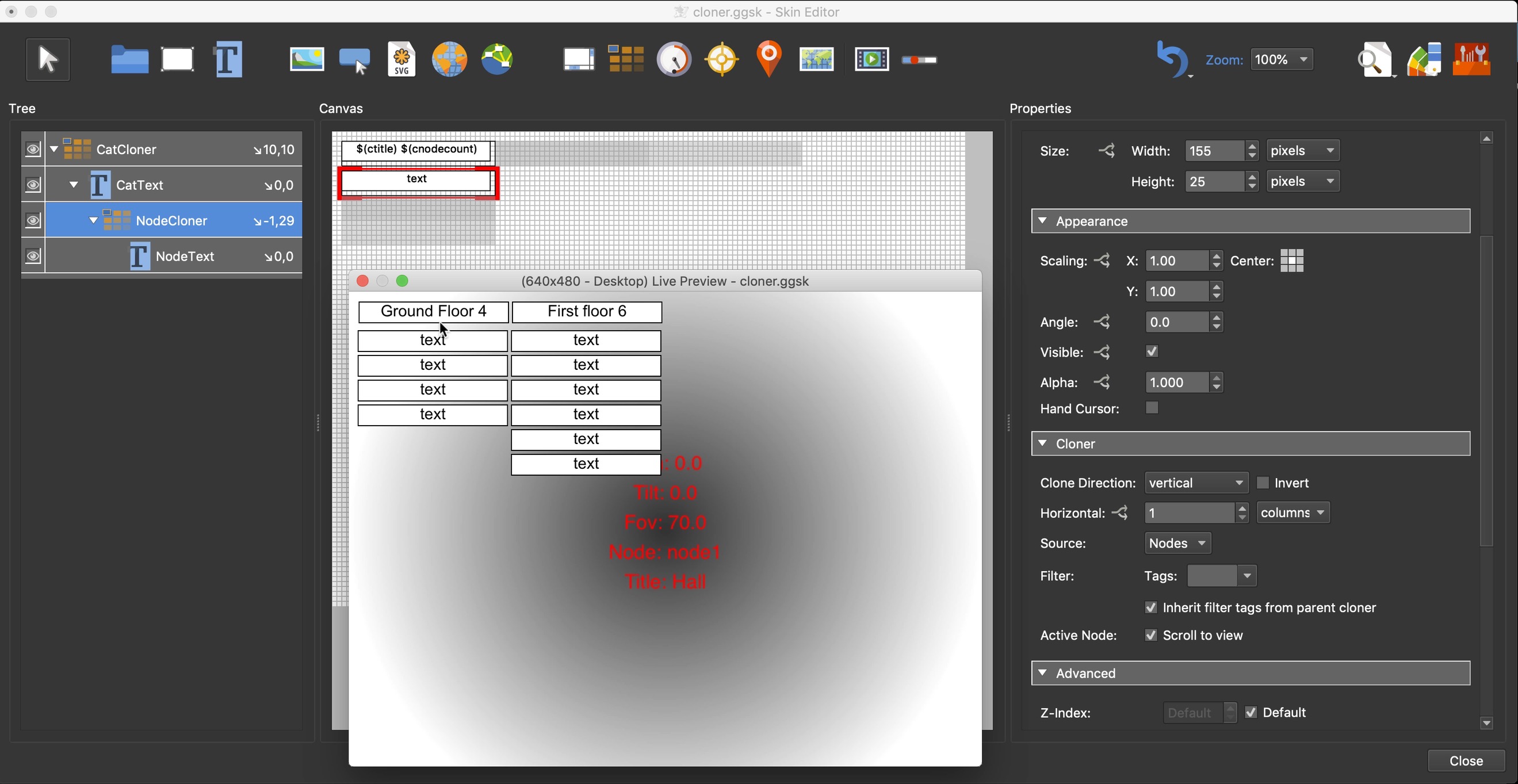
Task: Toggle visibility eye of CatText
Action: point(33,185)
